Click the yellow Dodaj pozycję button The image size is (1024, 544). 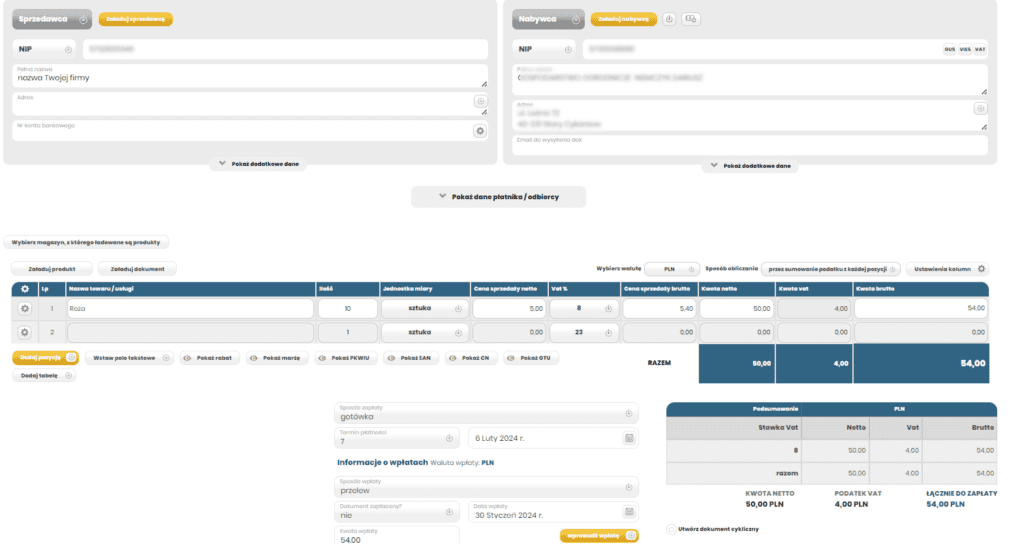click(45, 357)
